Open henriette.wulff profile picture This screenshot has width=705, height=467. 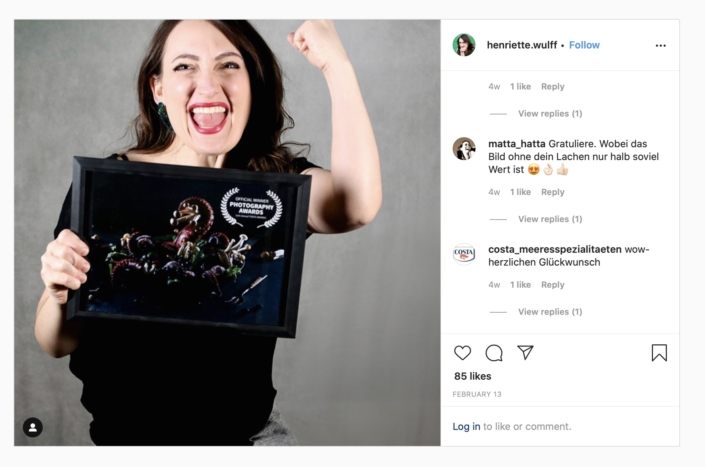pyautogui.click(x=464, y=45)
